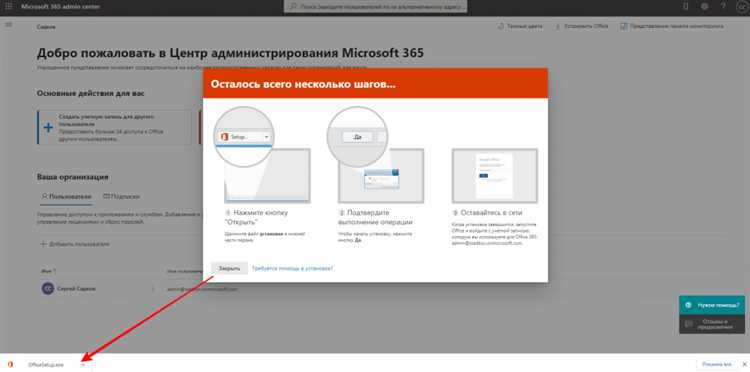The height and width of the screenshot is (372, 750).
Task: Click the plus icon on the create-account card
Action: pos(48,128)
